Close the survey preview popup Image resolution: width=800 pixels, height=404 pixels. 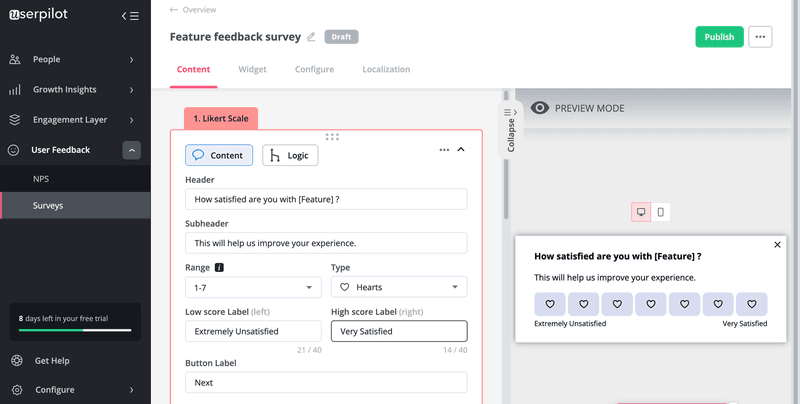(778, 245)
